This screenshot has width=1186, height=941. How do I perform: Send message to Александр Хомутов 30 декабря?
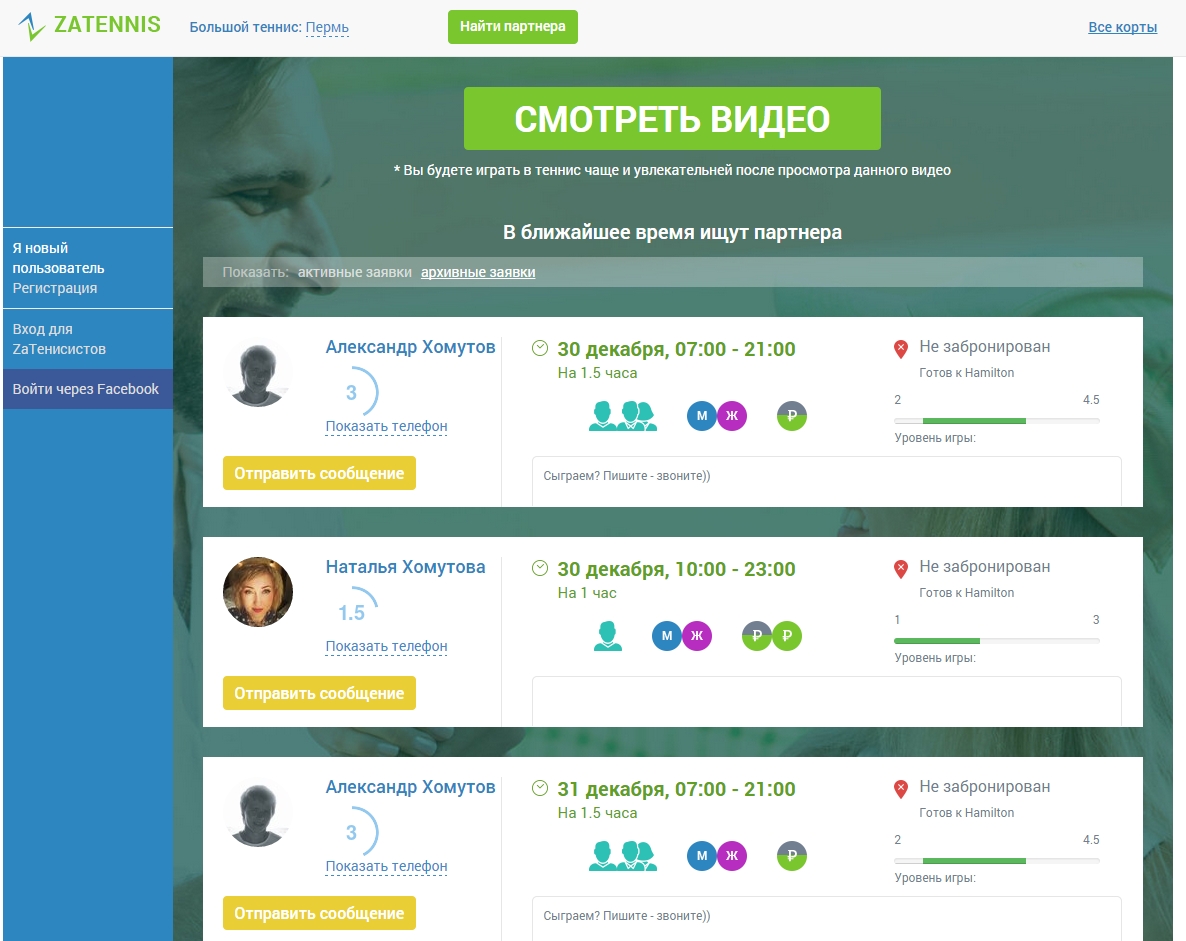tap(319, 473)
